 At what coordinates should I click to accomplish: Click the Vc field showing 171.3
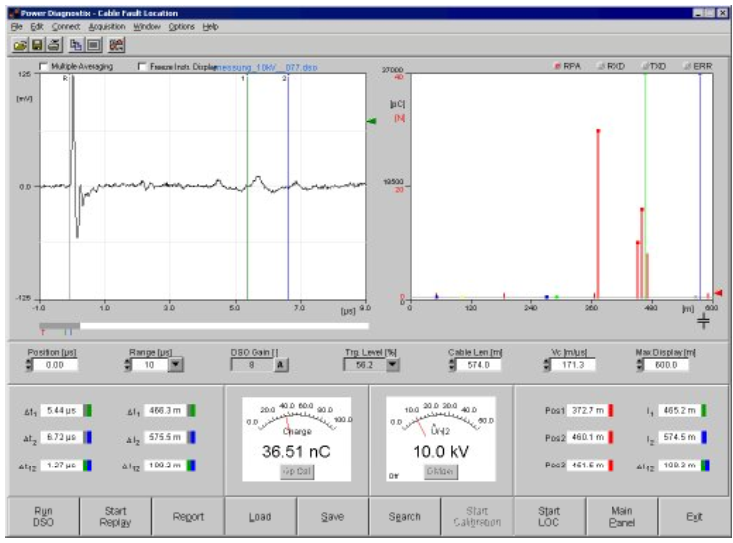click(573, 365)
